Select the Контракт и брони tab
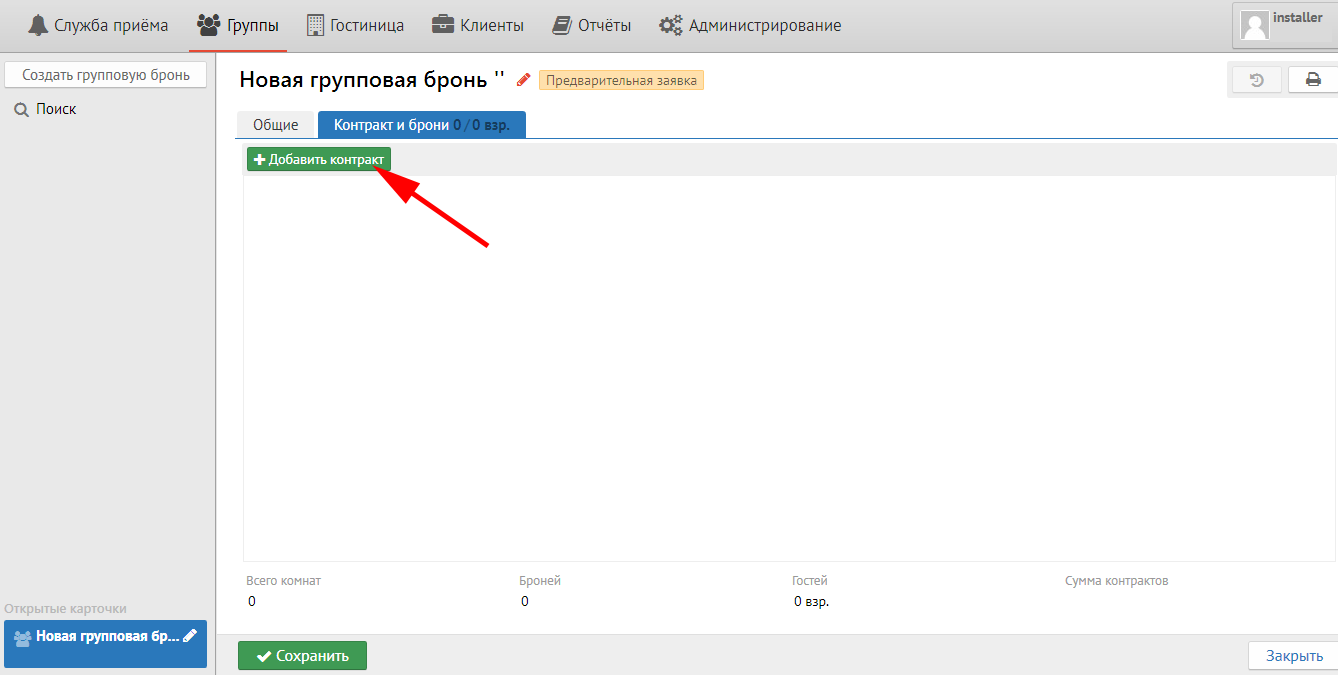The width and height of the screenshot is (1338, 675). (x=421, y=125)
